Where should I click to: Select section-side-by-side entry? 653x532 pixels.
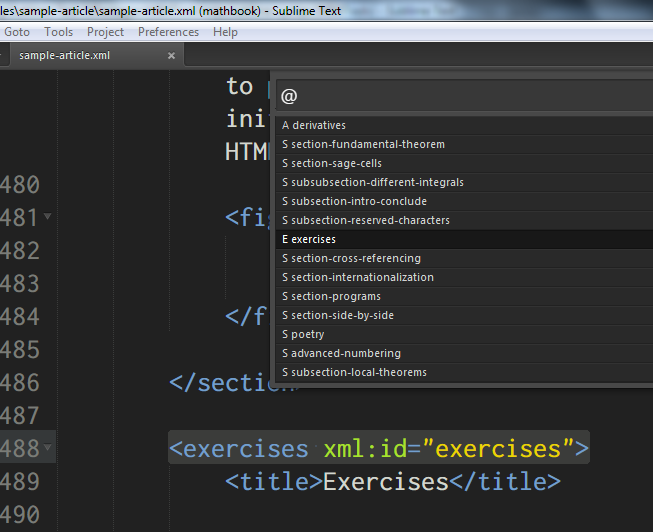pyautogui.click(x=464, y=315)
